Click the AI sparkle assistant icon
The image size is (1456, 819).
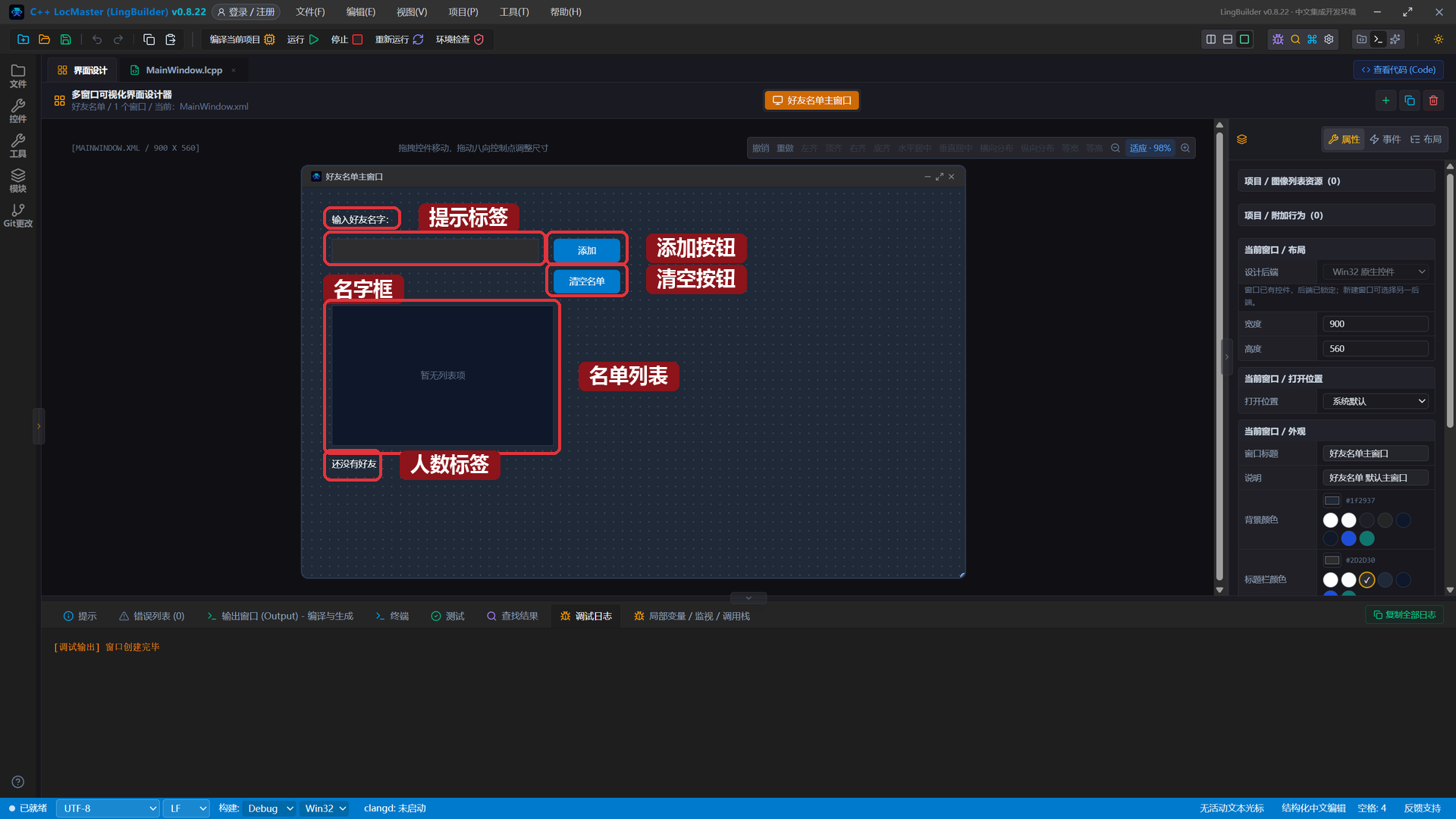[1395, 39]
